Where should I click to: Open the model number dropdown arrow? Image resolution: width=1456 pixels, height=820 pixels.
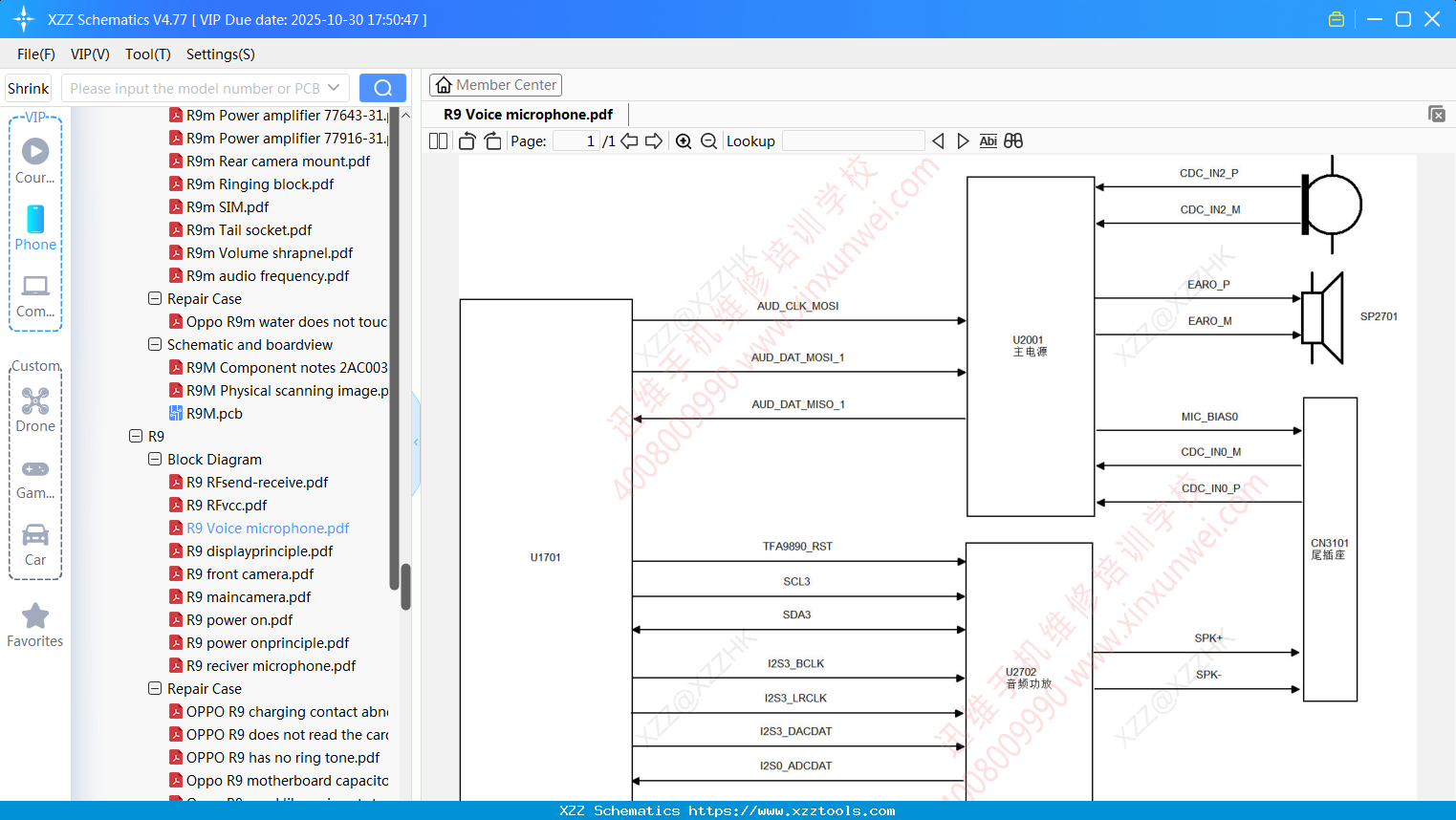(334, 88)
